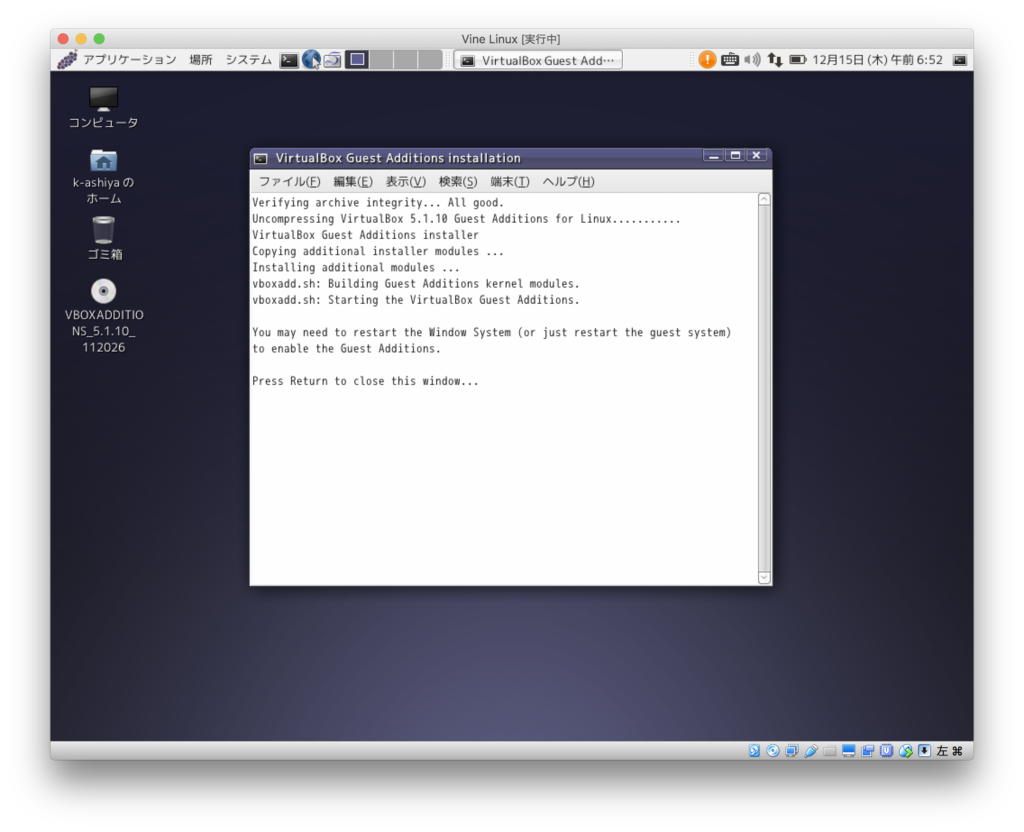Open the 端末(T) menu in the terminal

(509, 182)
